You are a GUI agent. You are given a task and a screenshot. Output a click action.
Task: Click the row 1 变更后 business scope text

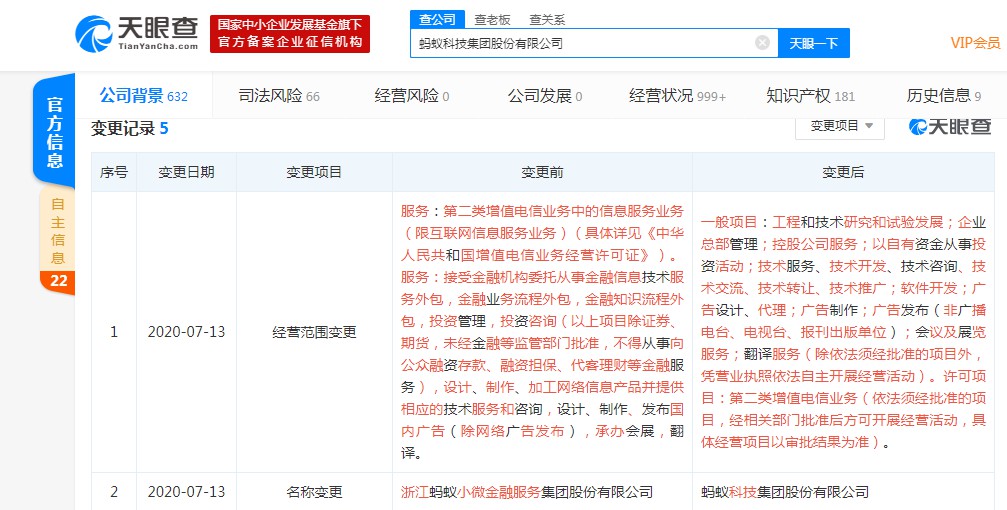coord(843,332)
